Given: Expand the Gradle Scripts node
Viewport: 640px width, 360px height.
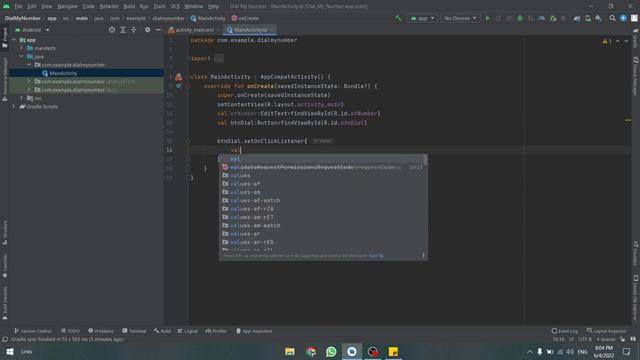Looking at the screenshot, I should coord(14,107).
